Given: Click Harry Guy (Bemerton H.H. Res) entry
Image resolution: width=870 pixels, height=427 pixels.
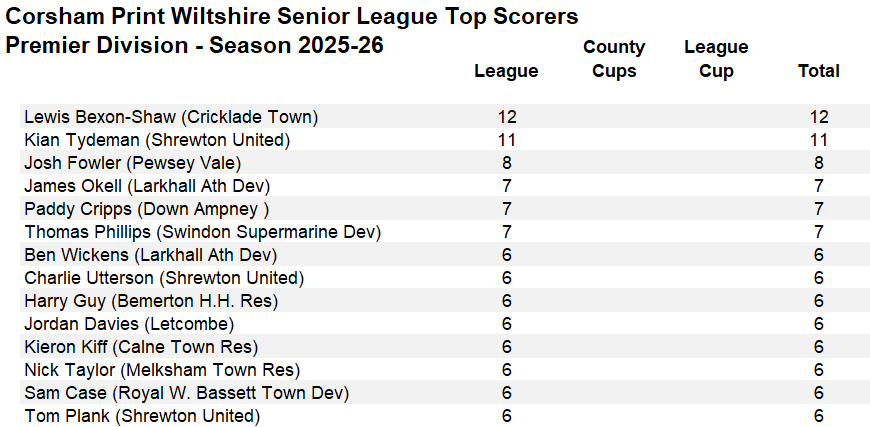Looking at the screenshot, I should click(x=151, y=301).
